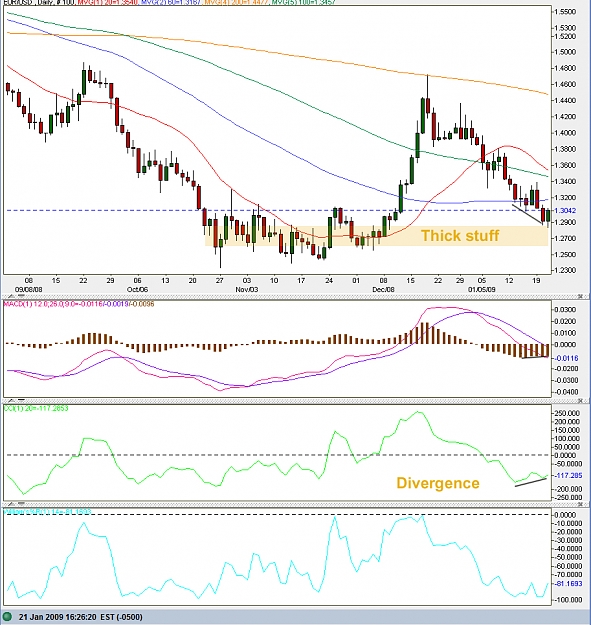Select the MACD(1) 12,26,9 indicator label
Viewport: 591px width, 625px height.
(79, 304)
